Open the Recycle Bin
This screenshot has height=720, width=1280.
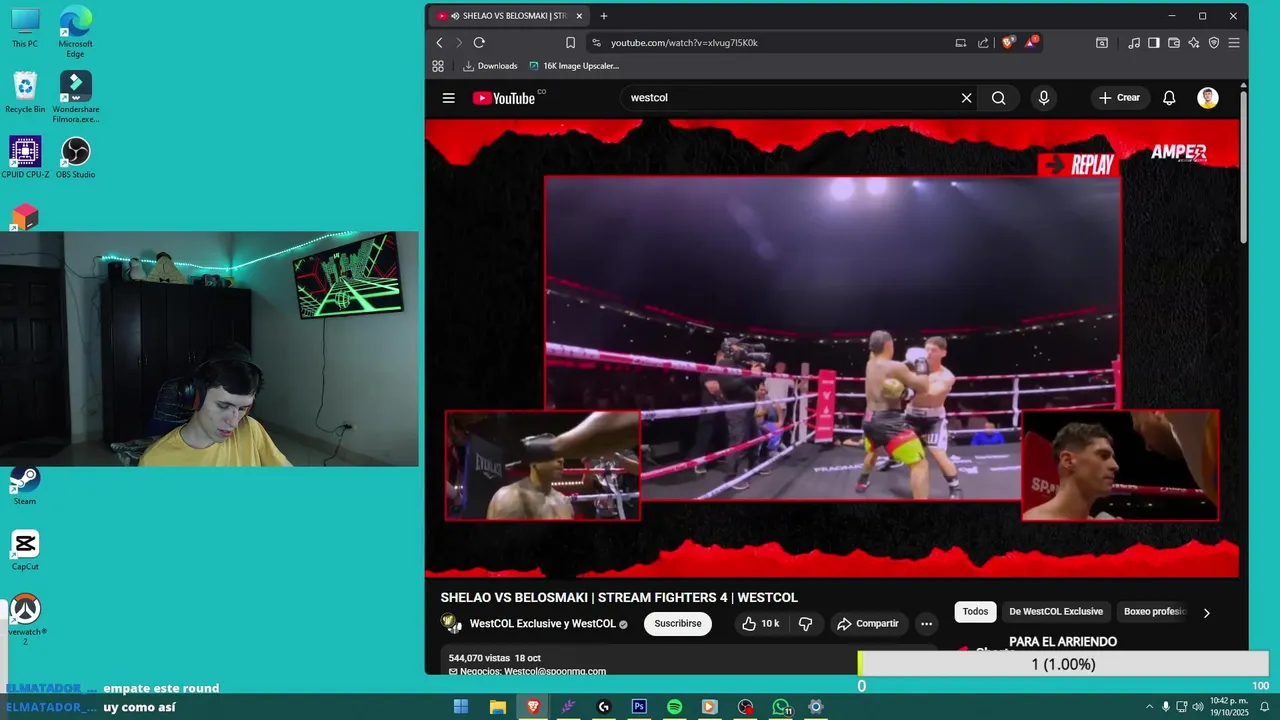pyautogui.click(x=25, y=92)
